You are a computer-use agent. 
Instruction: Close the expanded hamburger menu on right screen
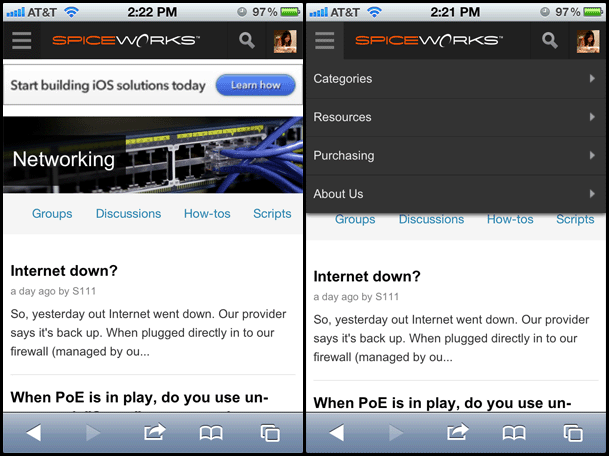[325, 40]
